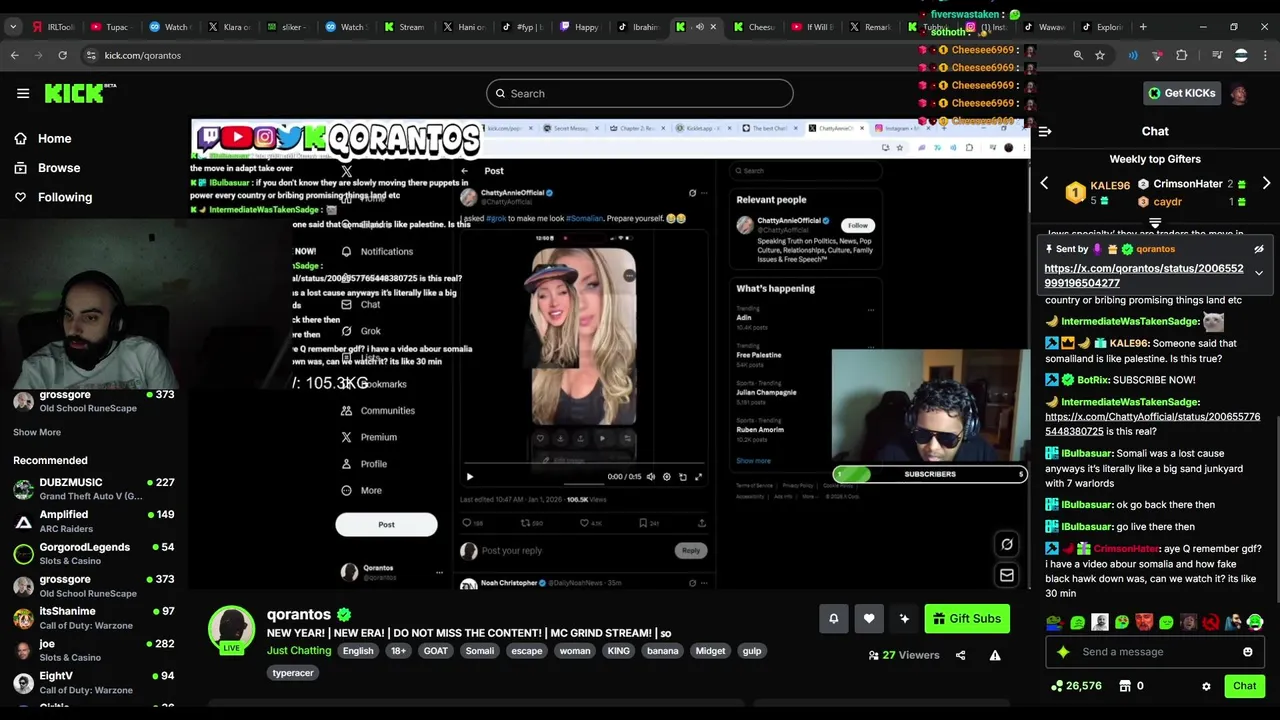Collapse the chat panel

click(x=1045, y=131)
